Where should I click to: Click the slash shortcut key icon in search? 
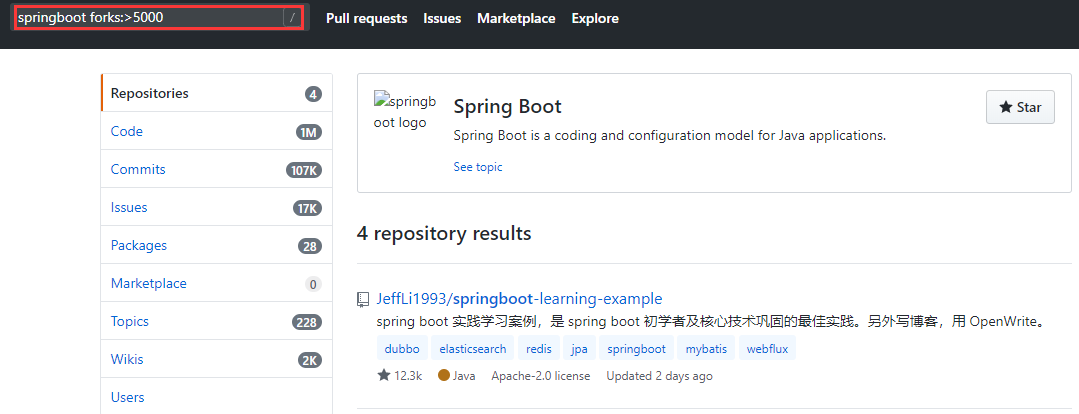[292, 18]
